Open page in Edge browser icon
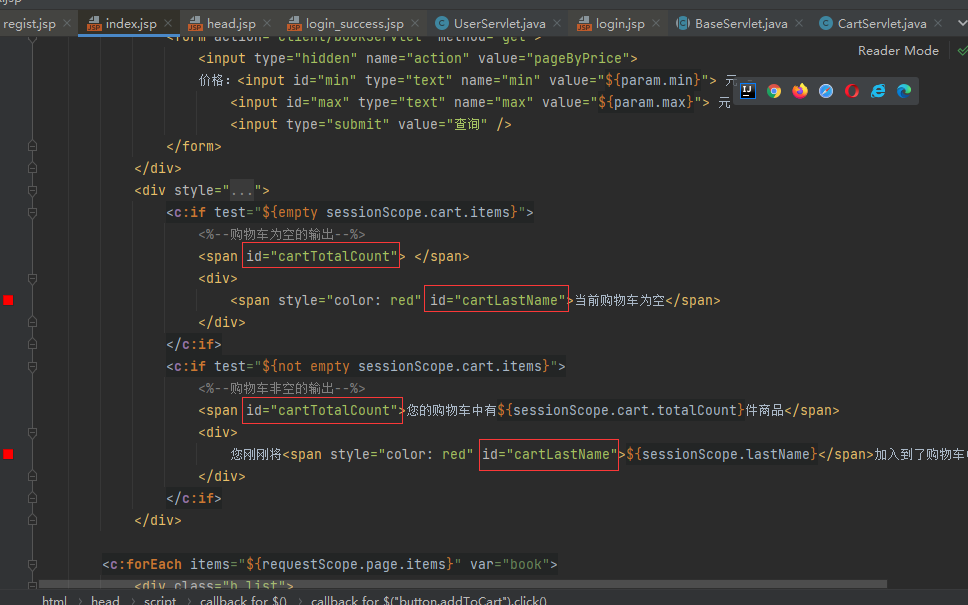This screenshot has width=968, height=605. [904, 91]
